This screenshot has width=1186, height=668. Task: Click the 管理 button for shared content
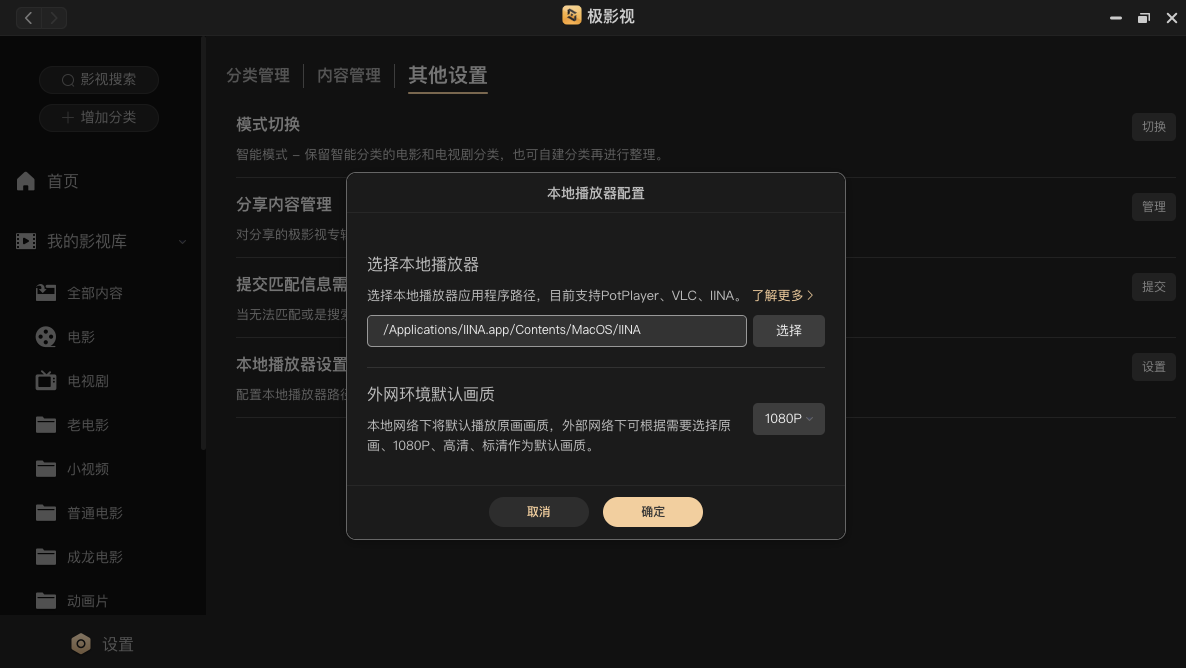[x=1153, y=207]
